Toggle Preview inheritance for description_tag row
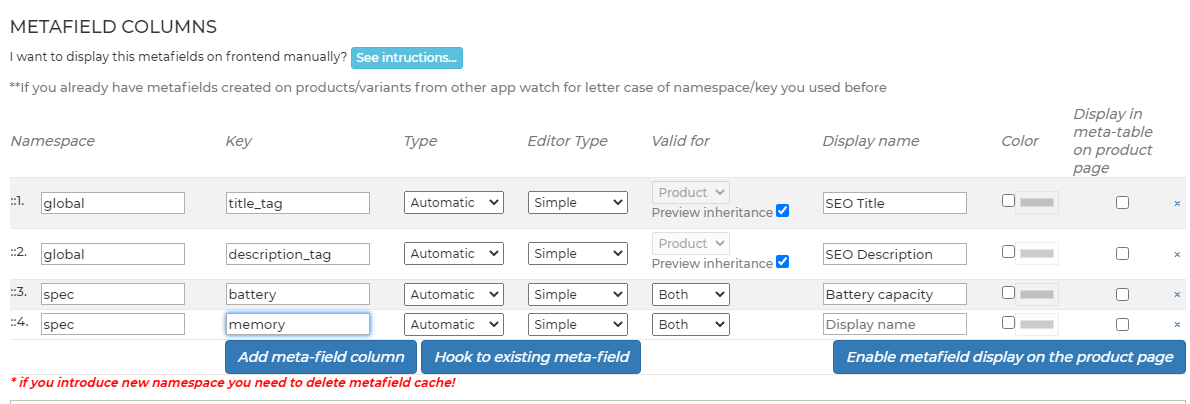 782,262
